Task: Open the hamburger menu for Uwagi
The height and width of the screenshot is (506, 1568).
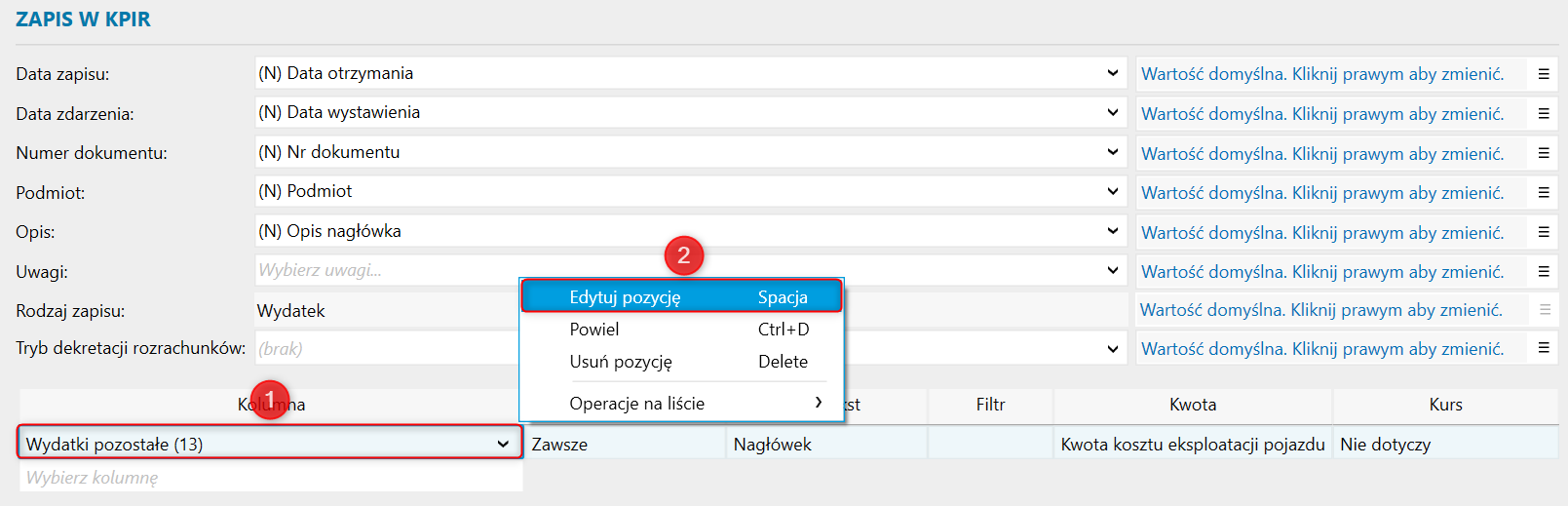Action: [1544, 272]
